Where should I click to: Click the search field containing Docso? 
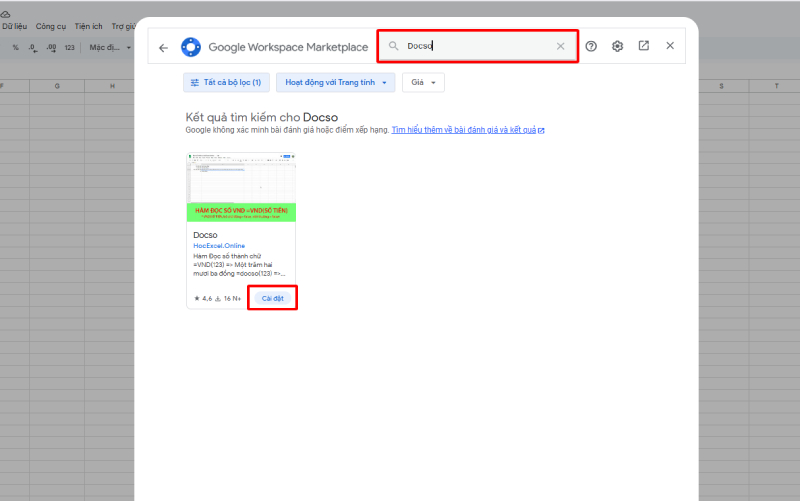coord(478,46)
